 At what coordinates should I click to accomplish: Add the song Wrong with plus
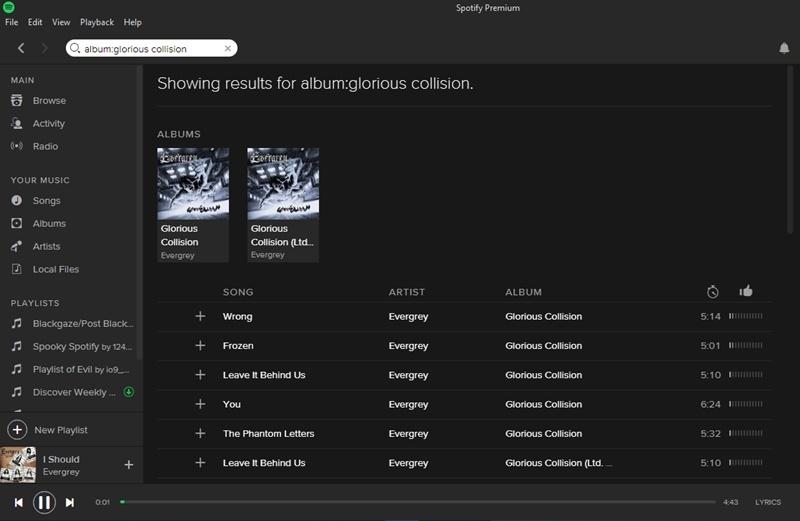(201, 316)
